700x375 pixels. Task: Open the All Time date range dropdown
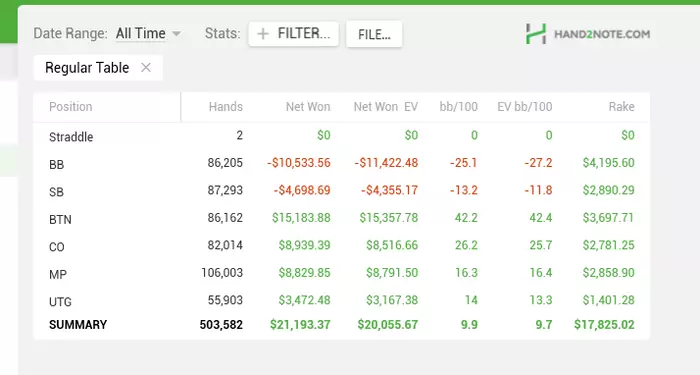[148, 33]
